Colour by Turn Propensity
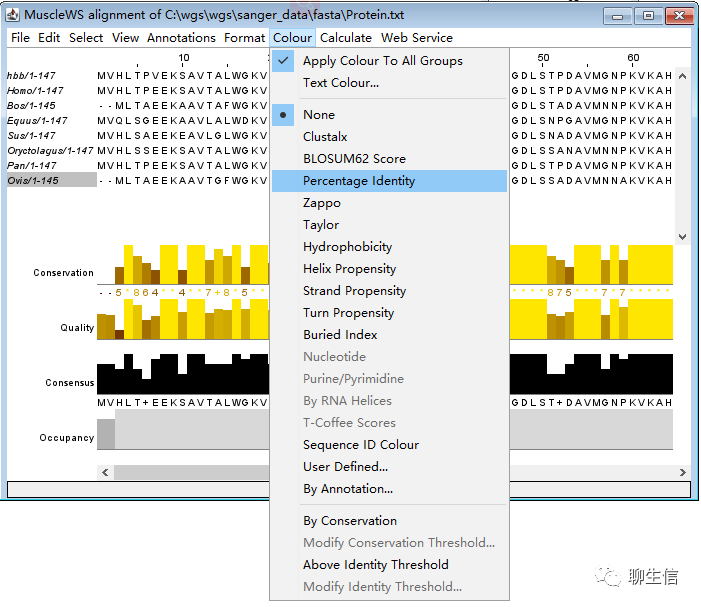701x607 pixels. point(349,312)
